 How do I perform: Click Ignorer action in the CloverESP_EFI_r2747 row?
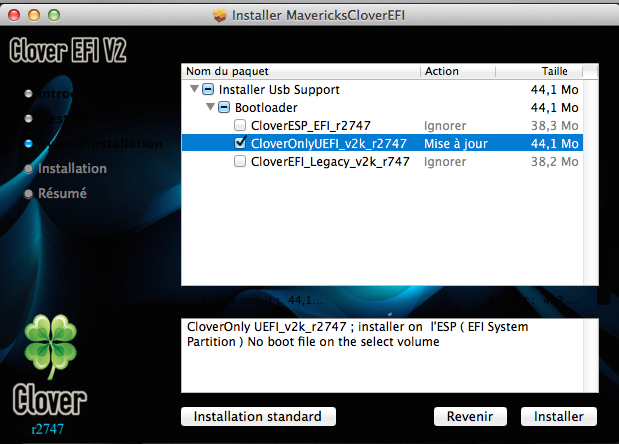tap(445, 126)
